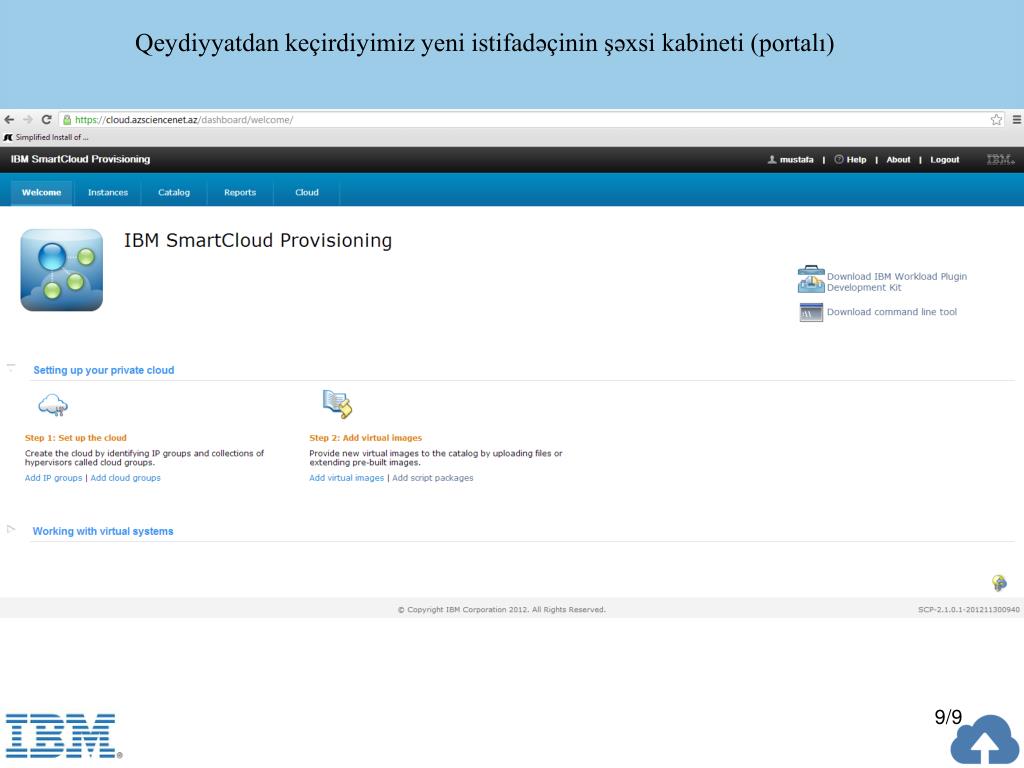
Task: Click the IBM Corporation copyright footer text
Action: pyautogui.click(x=502, y=610)
